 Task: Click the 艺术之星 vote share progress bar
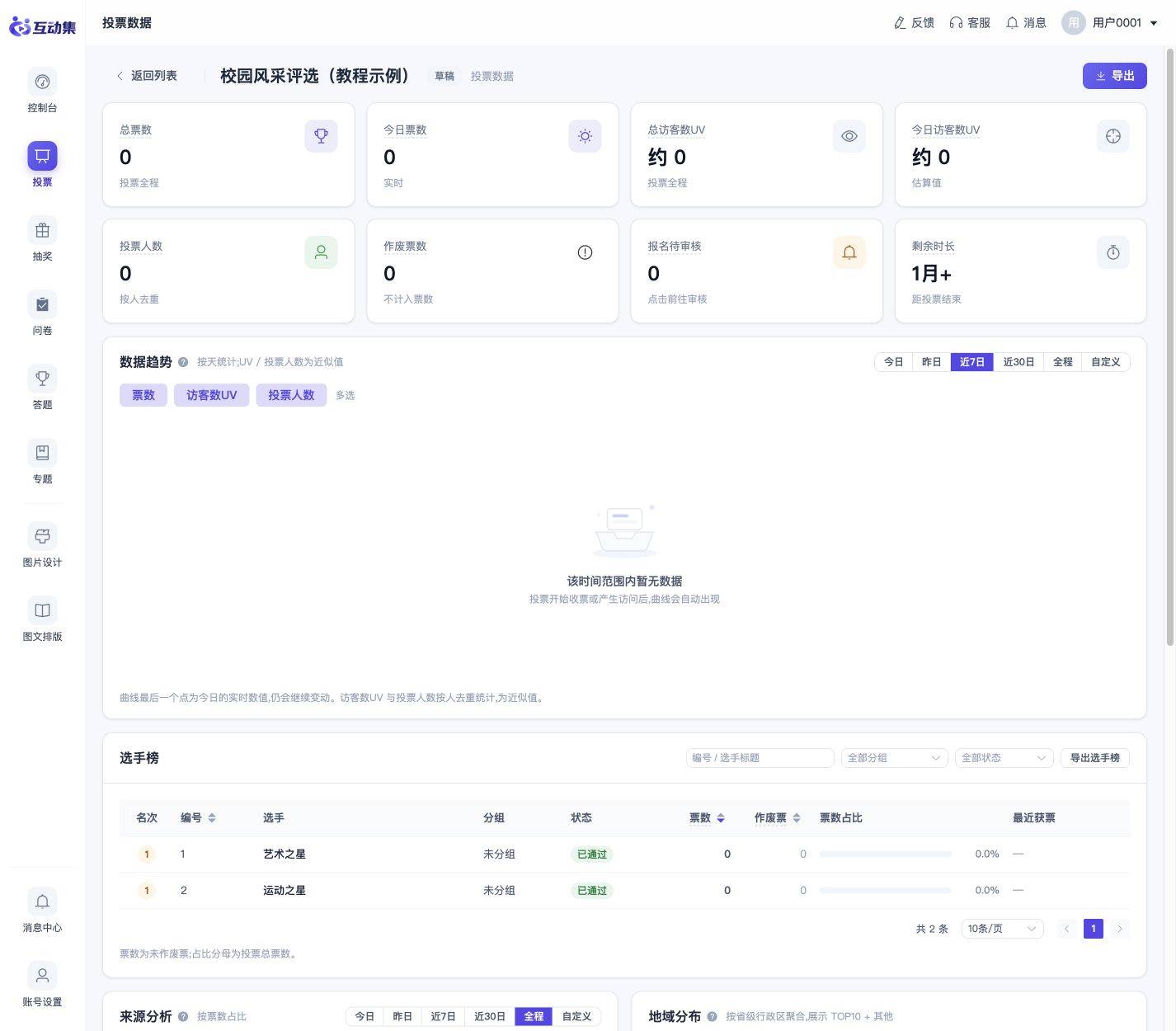click(886, 854)
